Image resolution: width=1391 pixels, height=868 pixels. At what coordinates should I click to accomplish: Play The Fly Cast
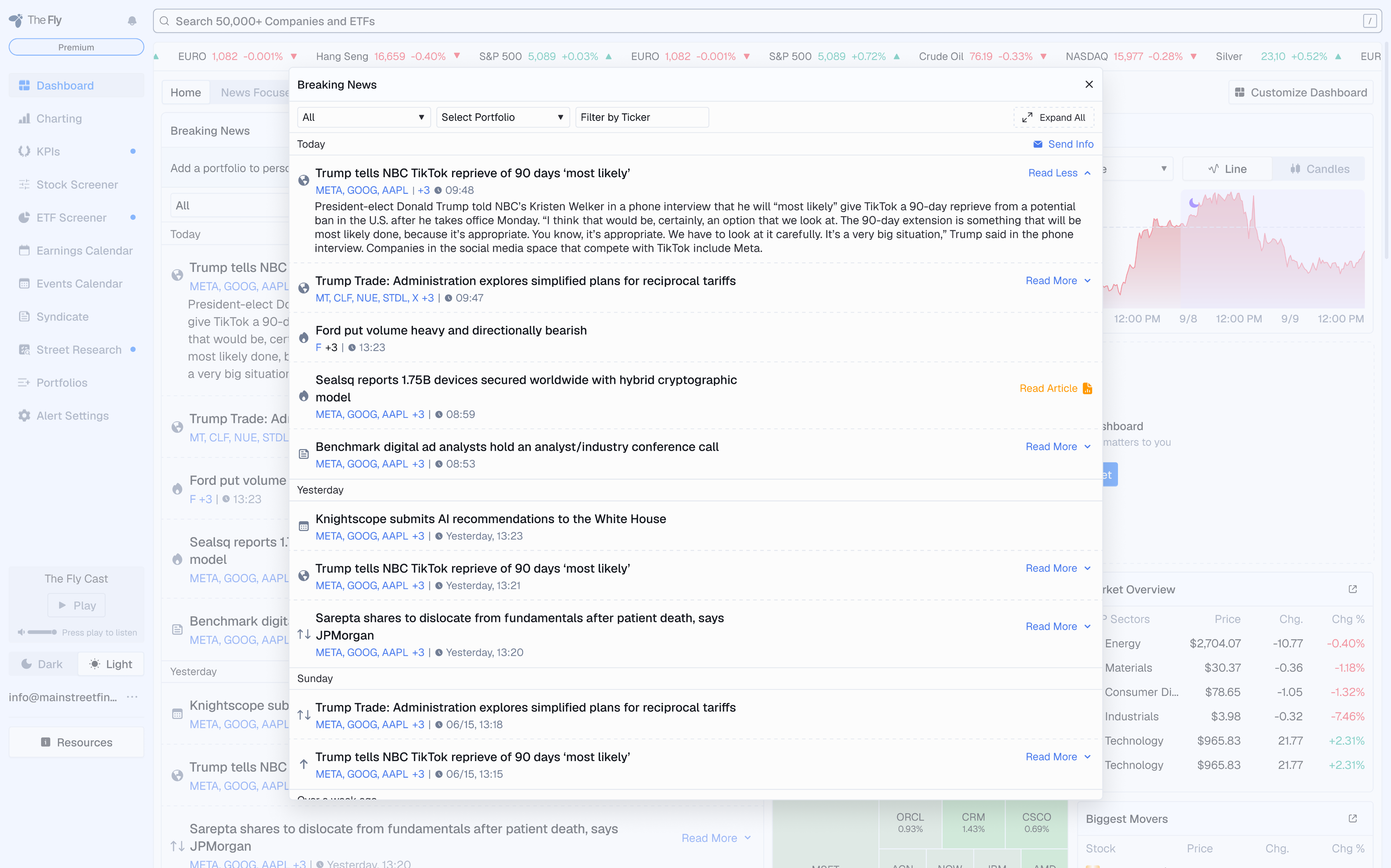[x=76, y=605]
